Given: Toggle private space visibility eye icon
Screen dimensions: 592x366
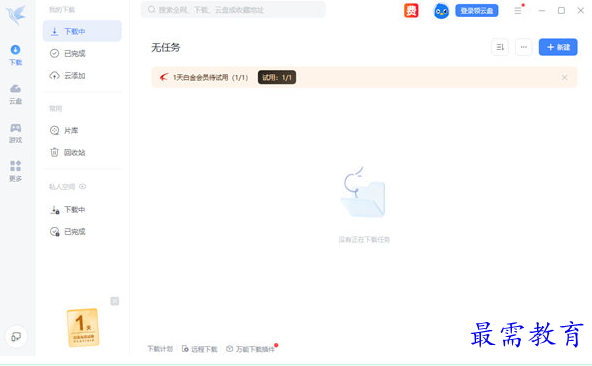Looking at the screenshot, I should point(83,186).
